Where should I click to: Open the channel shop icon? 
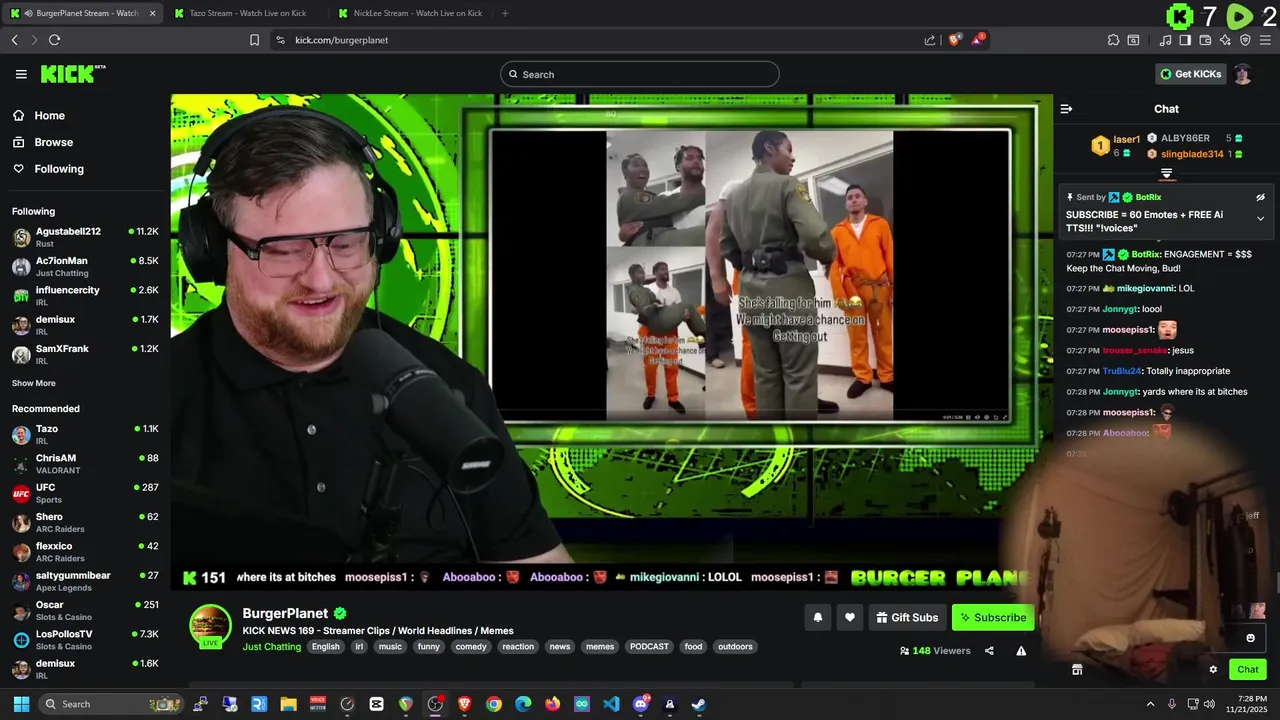pos(1077,670)
